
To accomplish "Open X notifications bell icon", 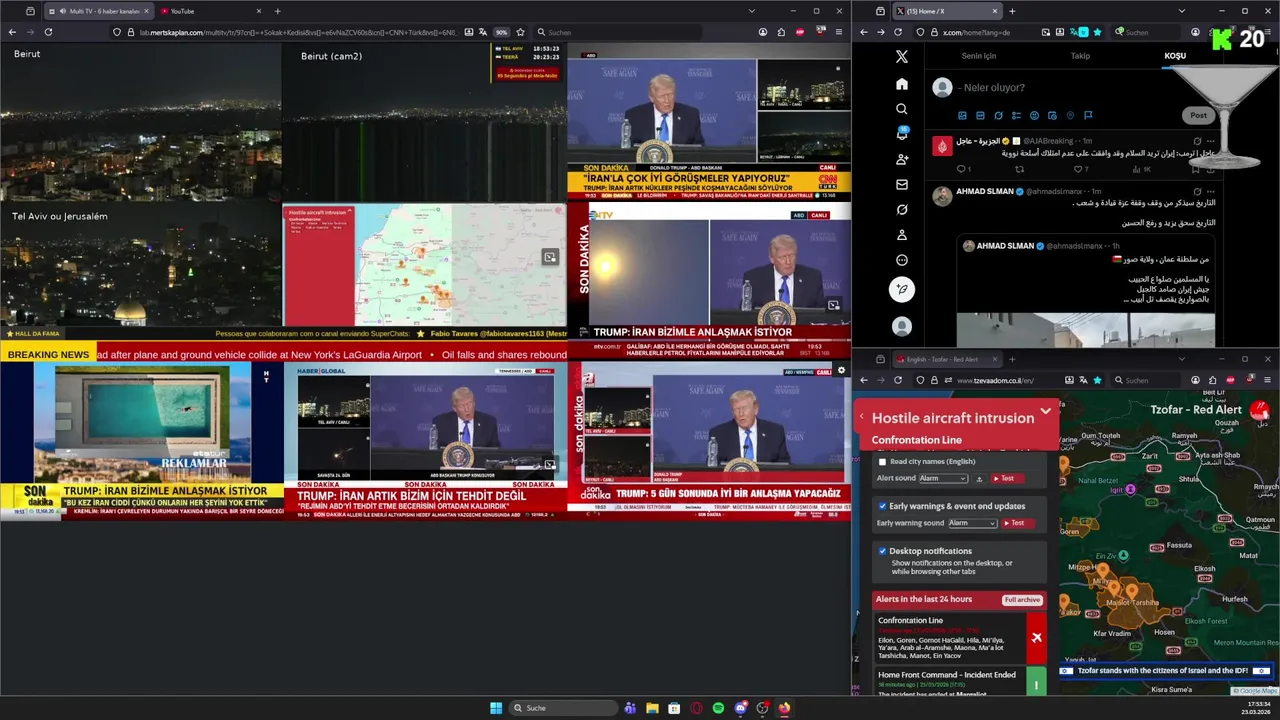I will click(x=902, y=134).
